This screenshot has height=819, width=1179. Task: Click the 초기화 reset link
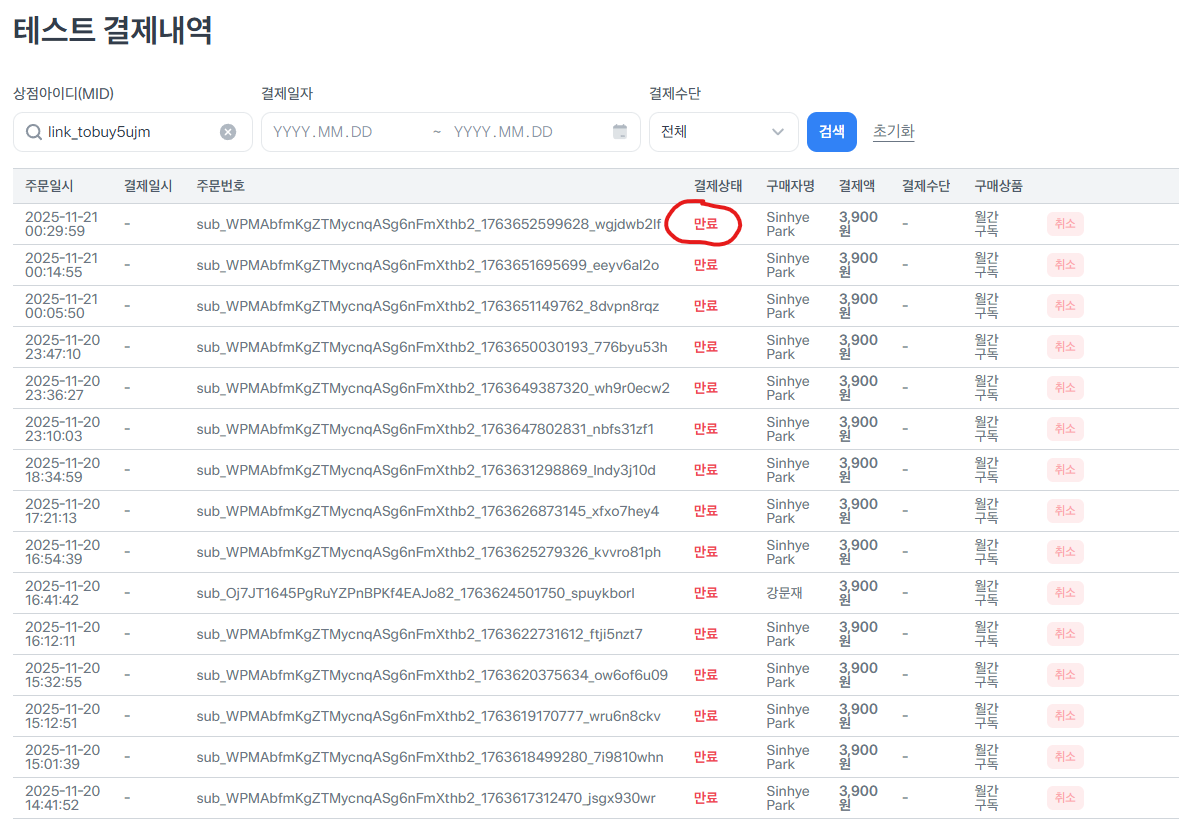893,132
